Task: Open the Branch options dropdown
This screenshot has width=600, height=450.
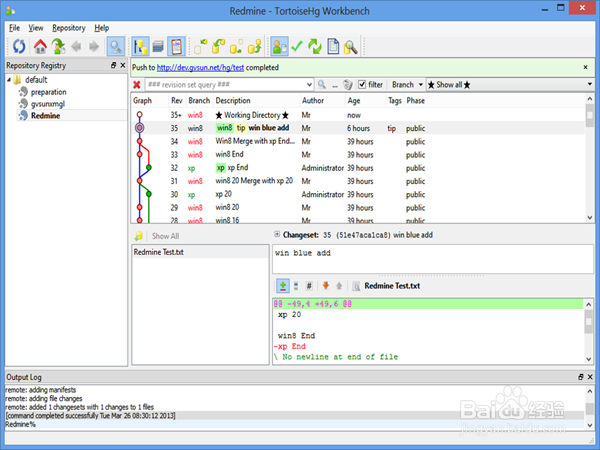Action: pos(407,85)
